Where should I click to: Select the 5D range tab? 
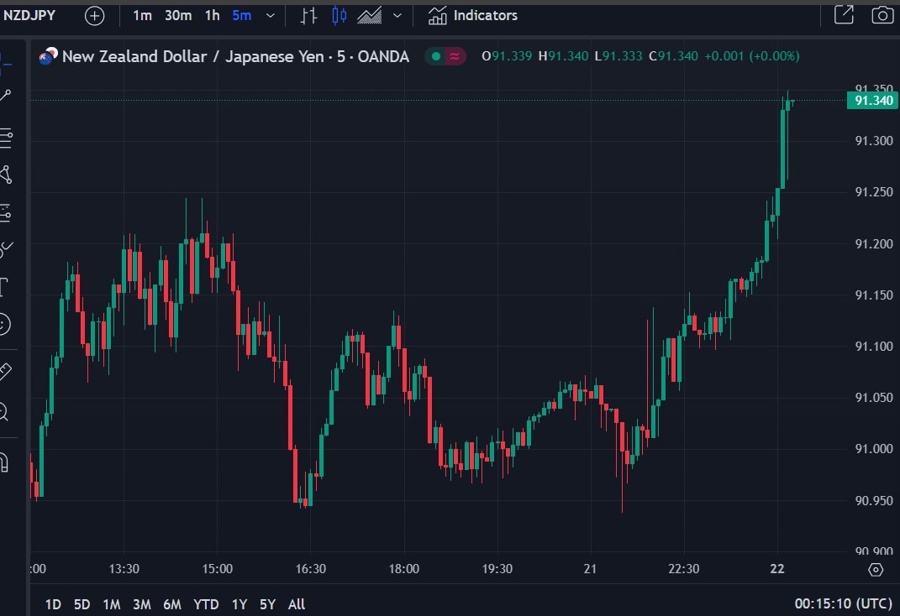click(x=80, y=604)
